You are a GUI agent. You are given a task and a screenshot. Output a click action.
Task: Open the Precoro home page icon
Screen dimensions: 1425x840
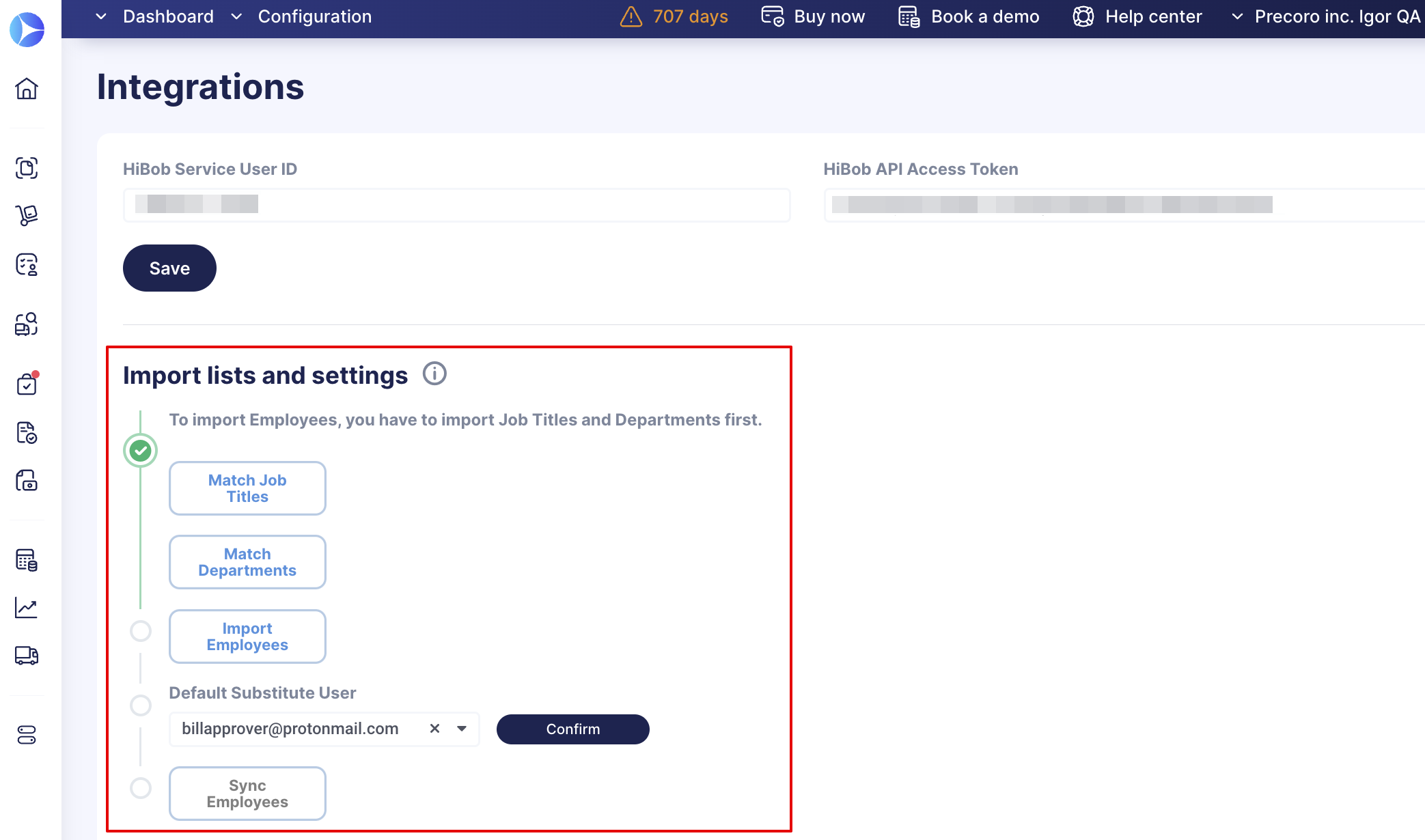tap(27, 89)
